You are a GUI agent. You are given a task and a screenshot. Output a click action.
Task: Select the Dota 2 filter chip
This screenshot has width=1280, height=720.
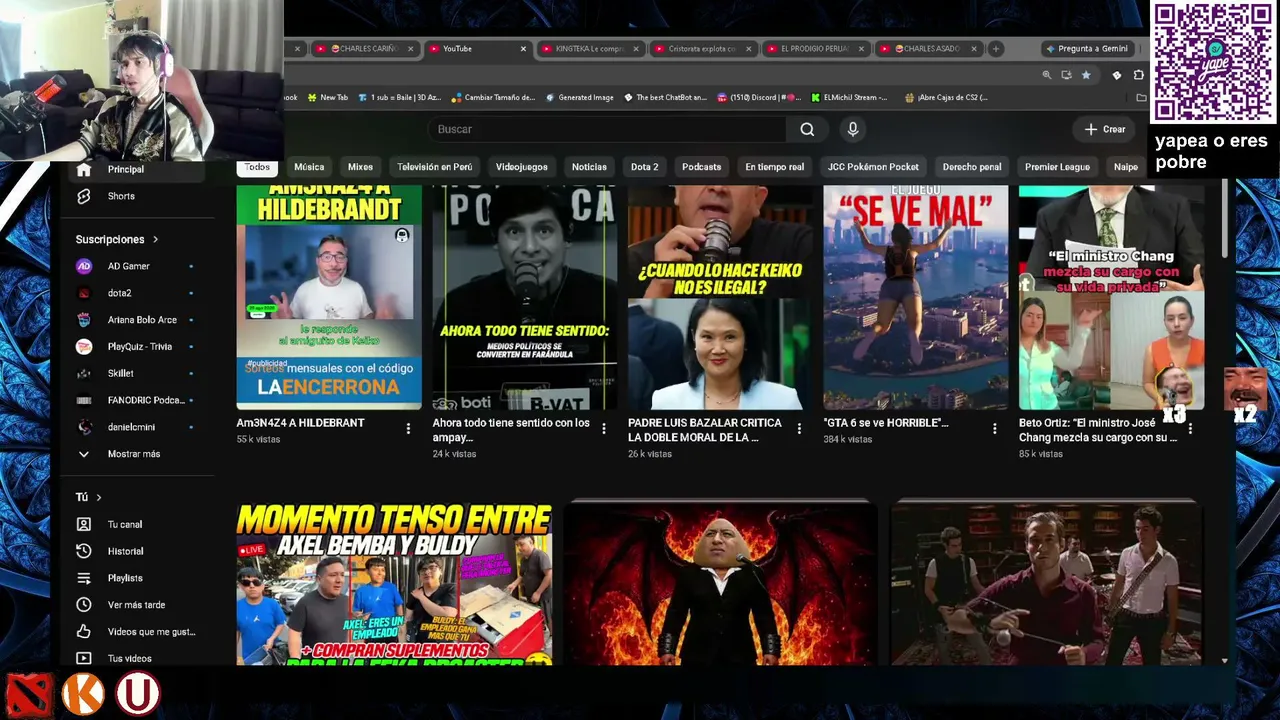pyautogui.click(x=645, y=167)
